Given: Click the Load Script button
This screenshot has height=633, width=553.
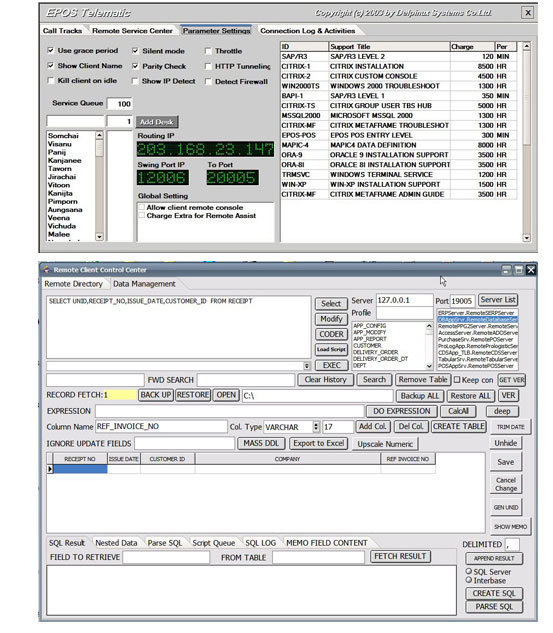Looking at the screenshot, I should point(331,350).
